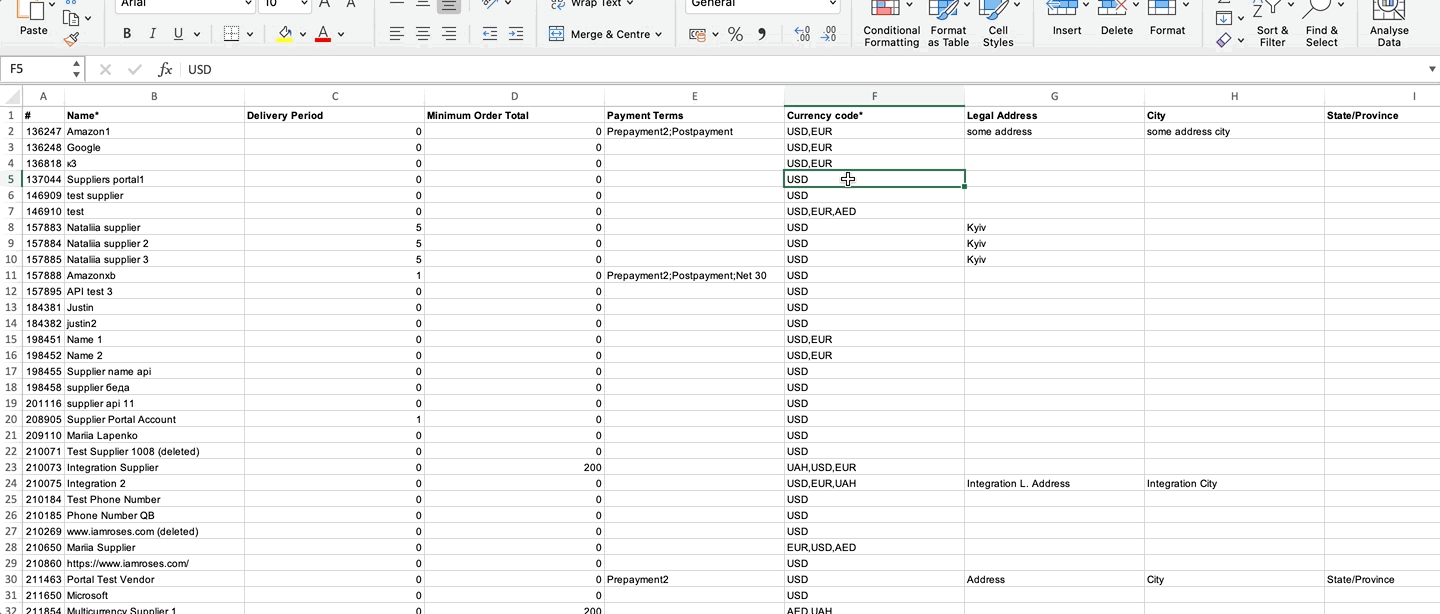
Task: Open the font name Arial combo box
Action: 184,4
